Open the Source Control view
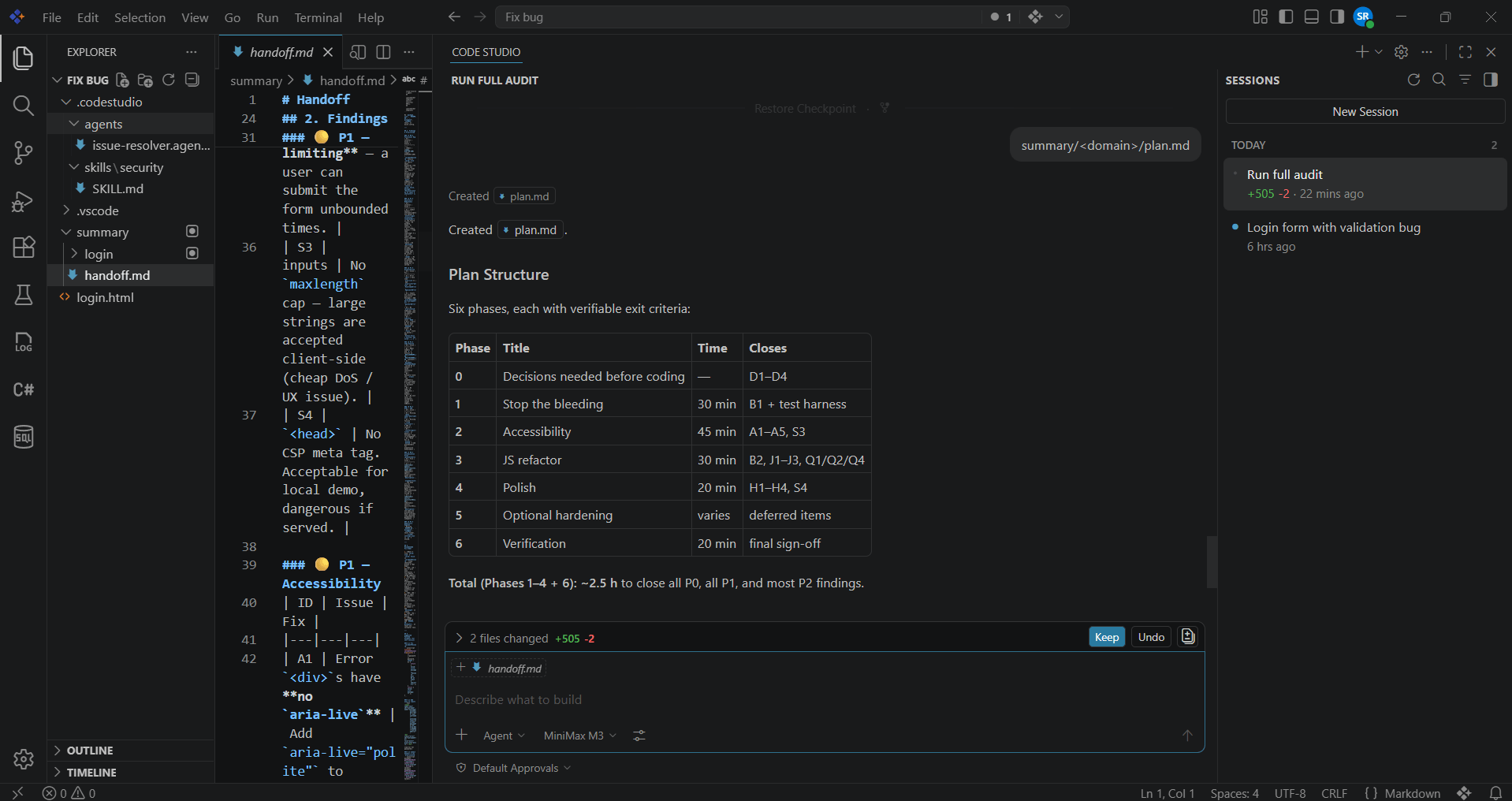This screenshot has height=801, width=1512. pos(24,153)
